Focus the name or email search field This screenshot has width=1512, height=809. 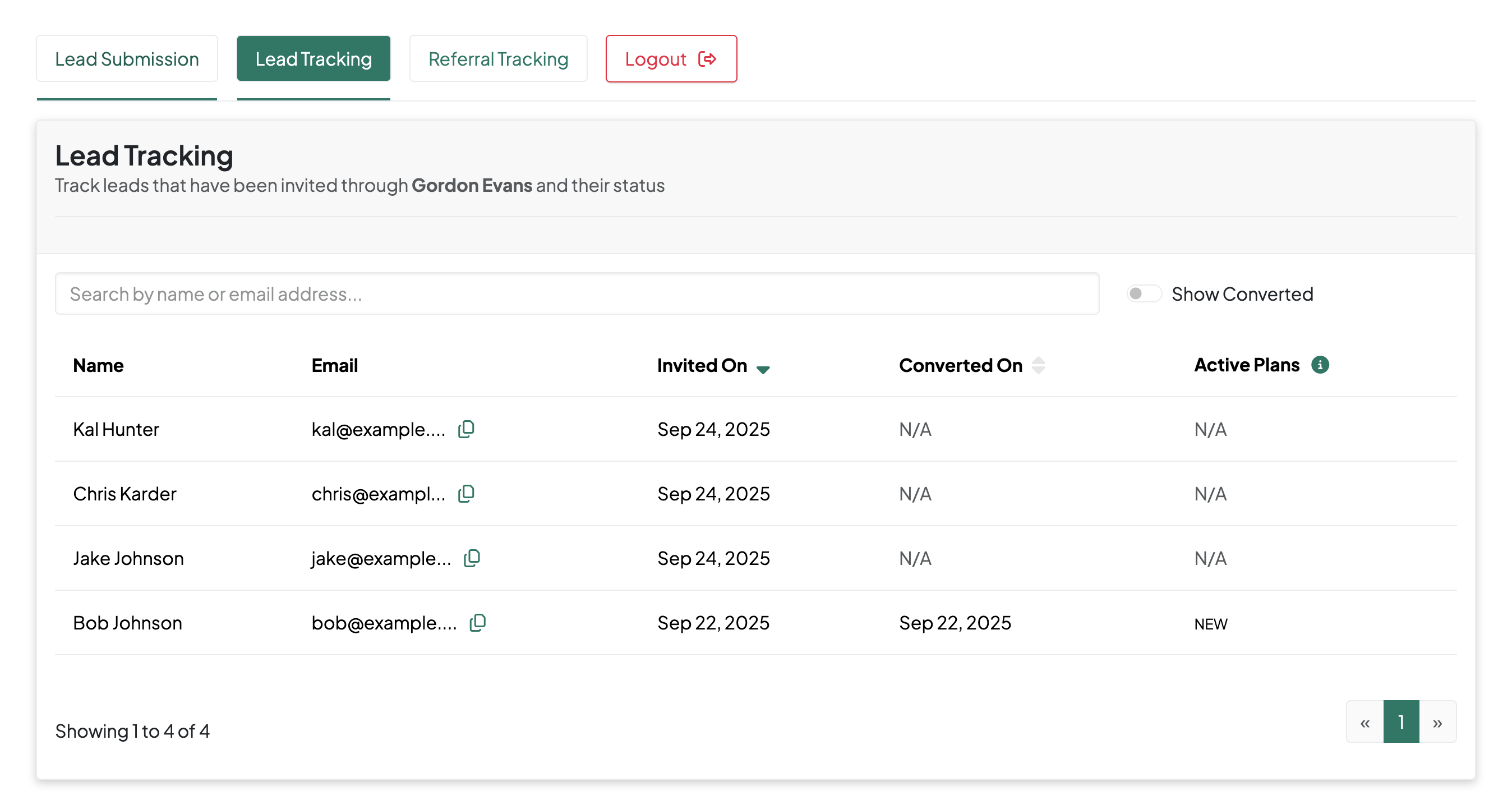coord(577,293)
